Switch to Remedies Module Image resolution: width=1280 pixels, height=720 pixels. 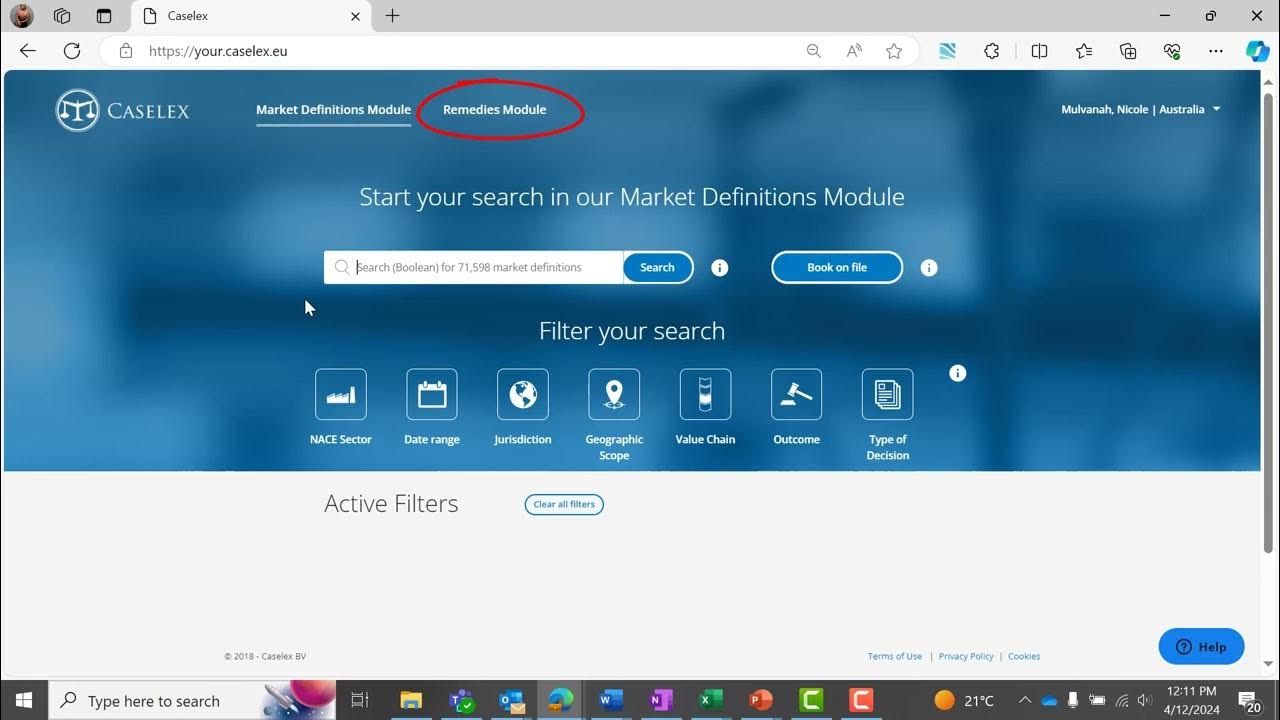coord(495,110)
